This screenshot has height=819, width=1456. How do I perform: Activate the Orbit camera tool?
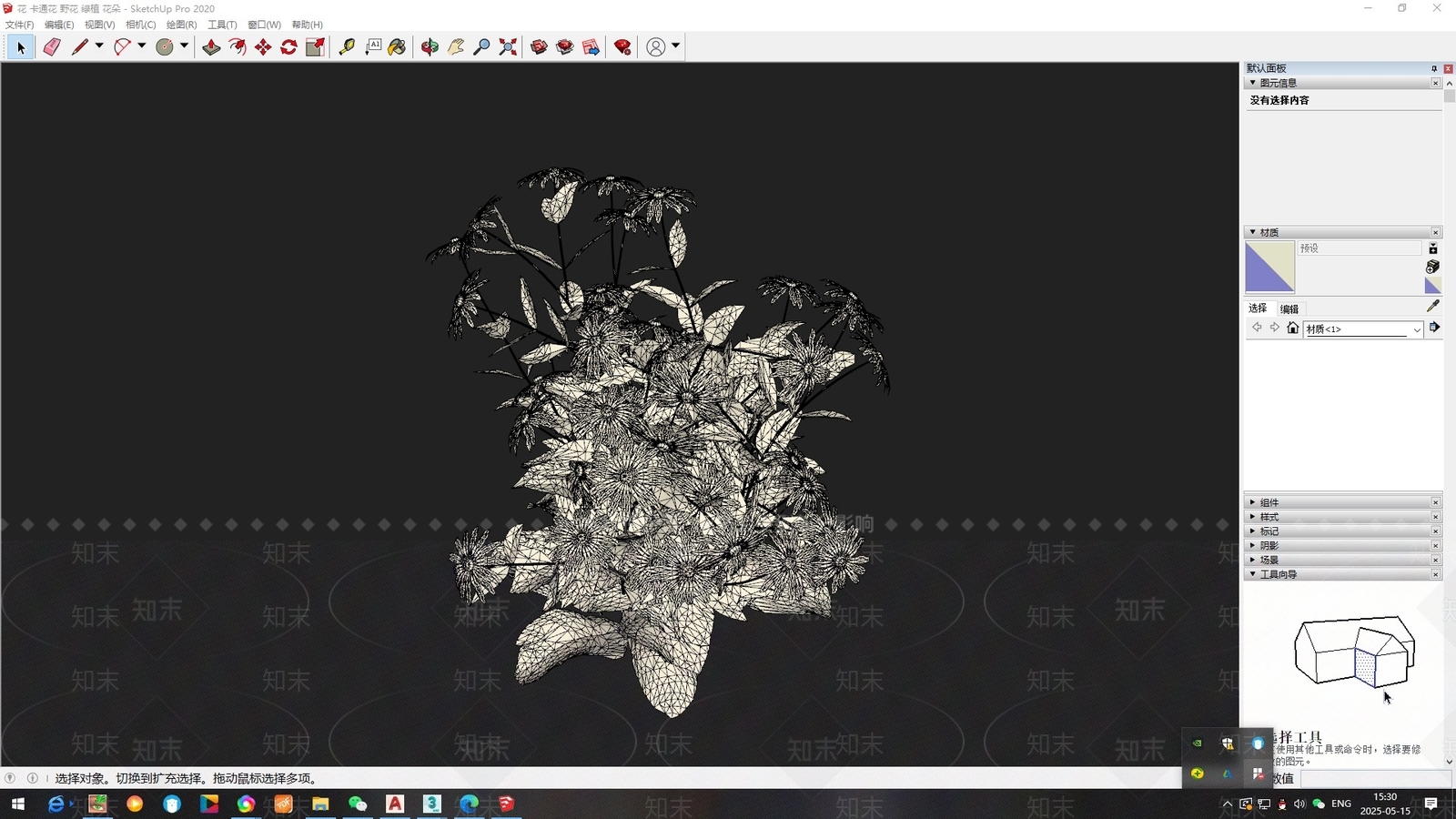(x=430, y=47)
